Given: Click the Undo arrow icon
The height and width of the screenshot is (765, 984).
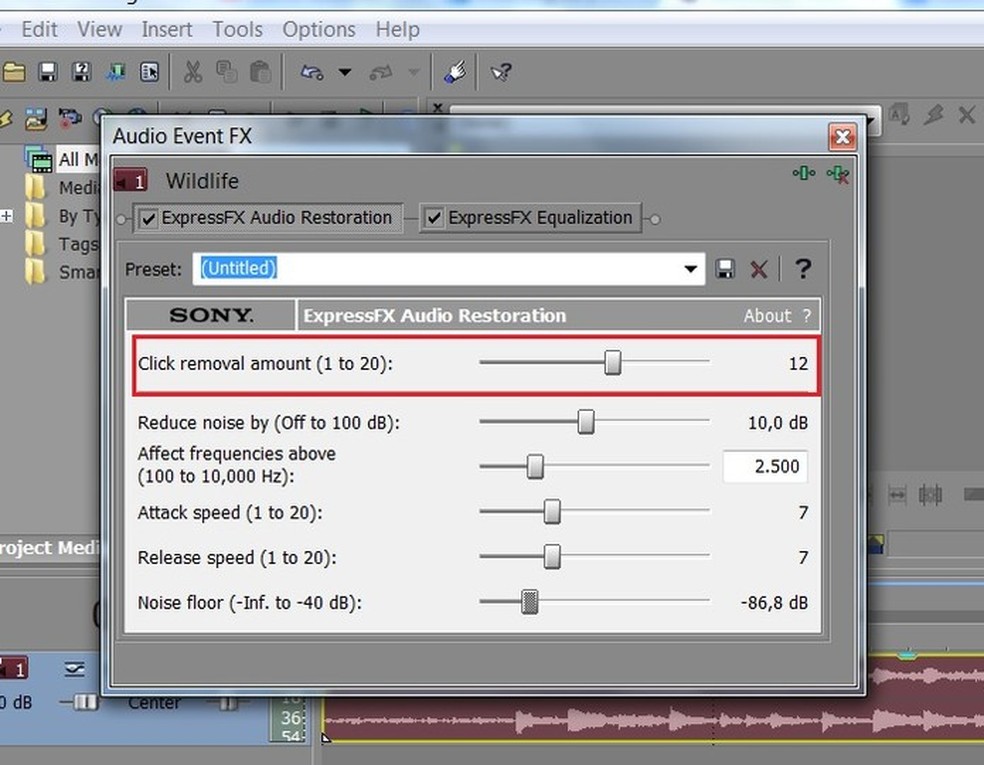Looking at the screenshot, I should click(311, 72).
